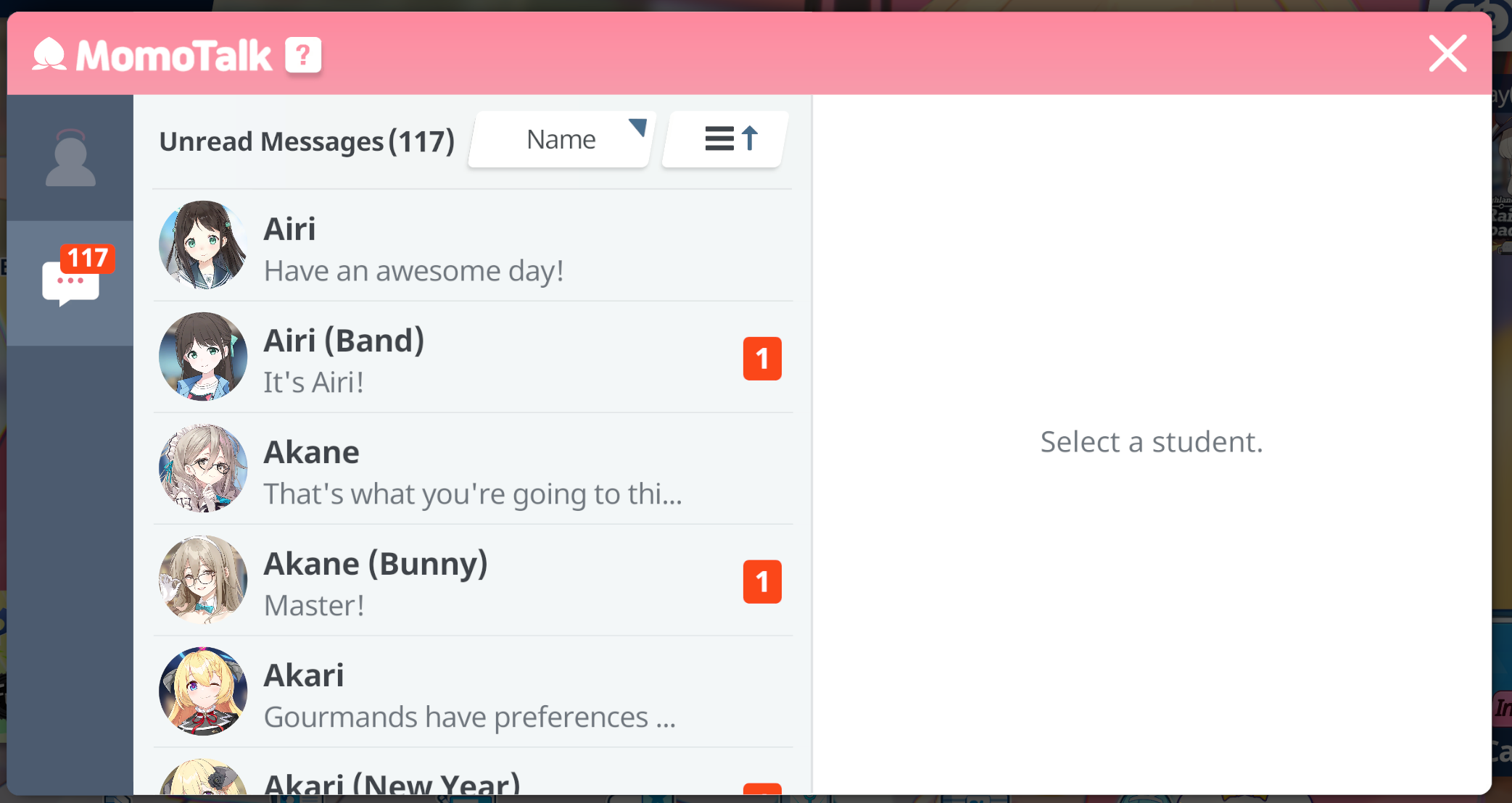Select Akane (Bunny) avatar thumbnail
The image size is (1512, 803).
click(203, 580)
